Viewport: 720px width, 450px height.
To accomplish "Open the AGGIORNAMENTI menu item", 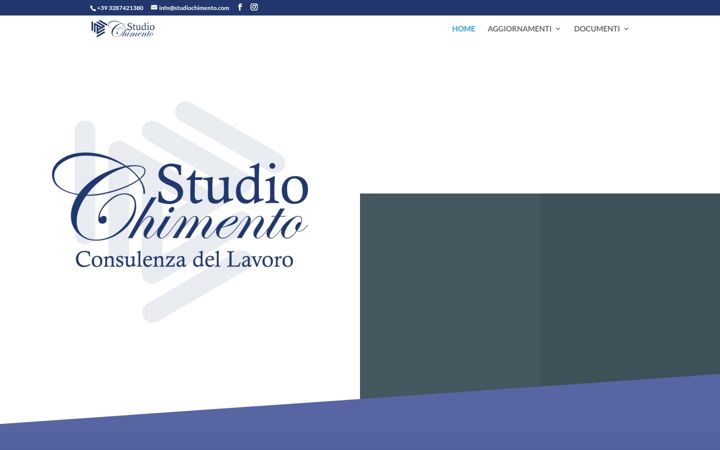I will coord(519,28).
